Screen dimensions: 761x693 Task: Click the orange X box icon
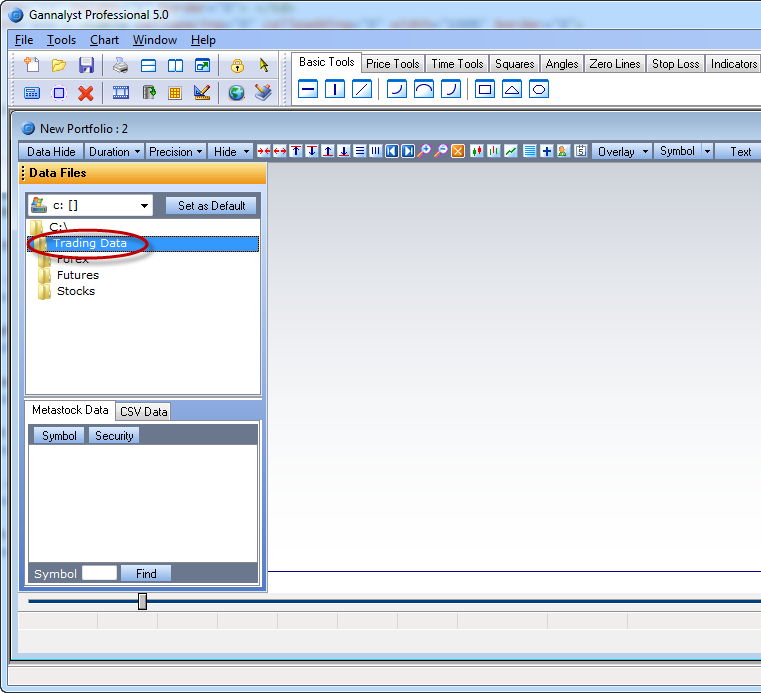point(458,151)
